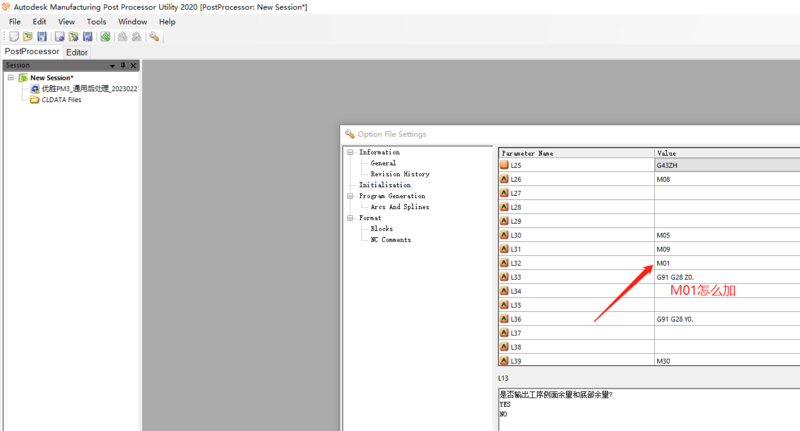Screen dimensions: 800x431
Task: Collapse the Format tree section
Action: click(x=350, y=218)
